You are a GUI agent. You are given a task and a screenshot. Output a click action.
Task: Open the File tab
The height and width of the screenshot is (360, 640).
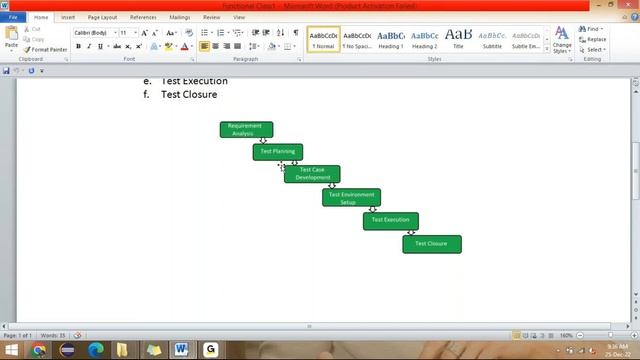point(13,17)
